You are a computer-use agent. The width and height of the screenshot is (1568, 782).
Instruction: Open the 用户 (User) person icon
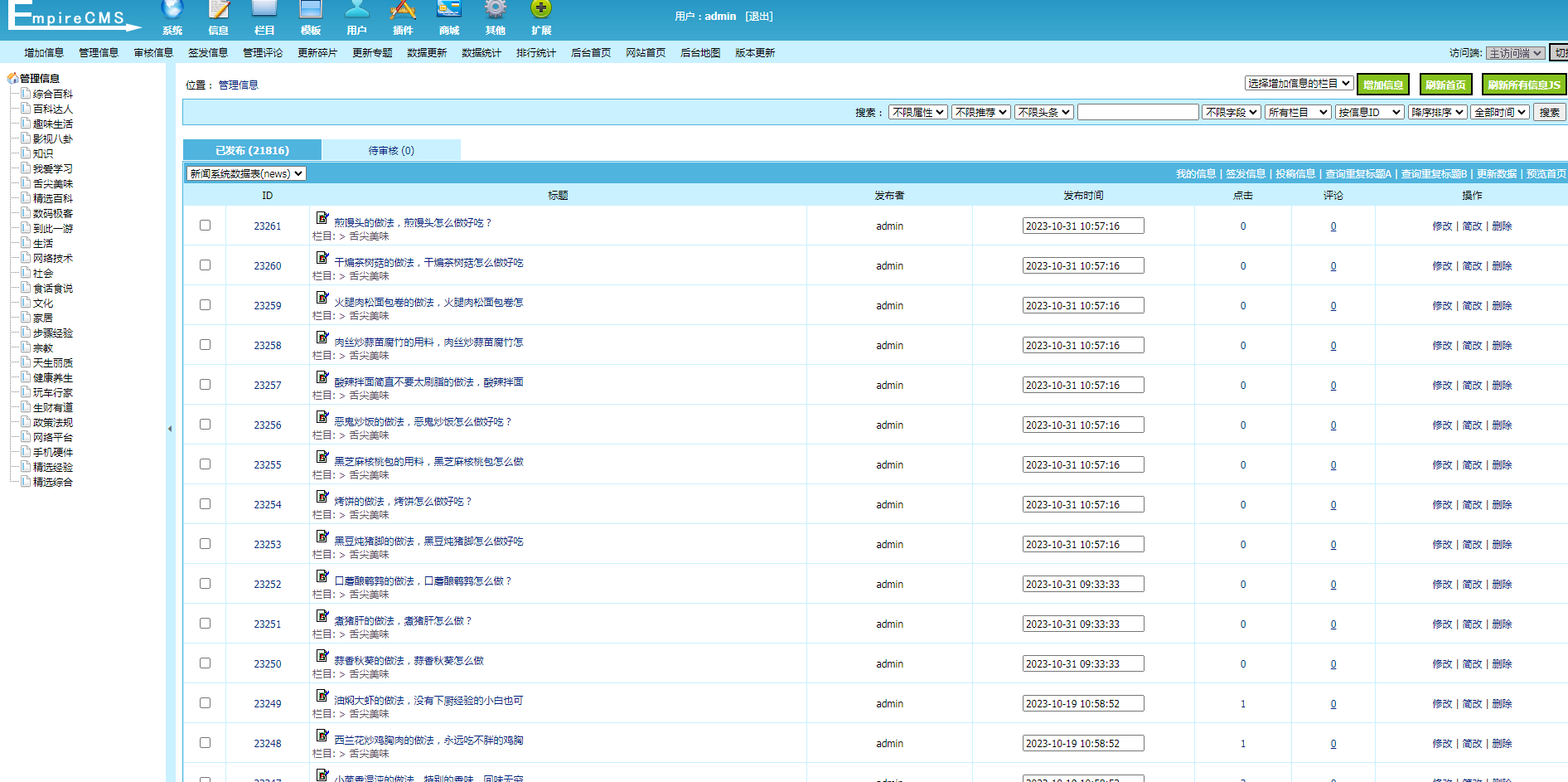357,10
